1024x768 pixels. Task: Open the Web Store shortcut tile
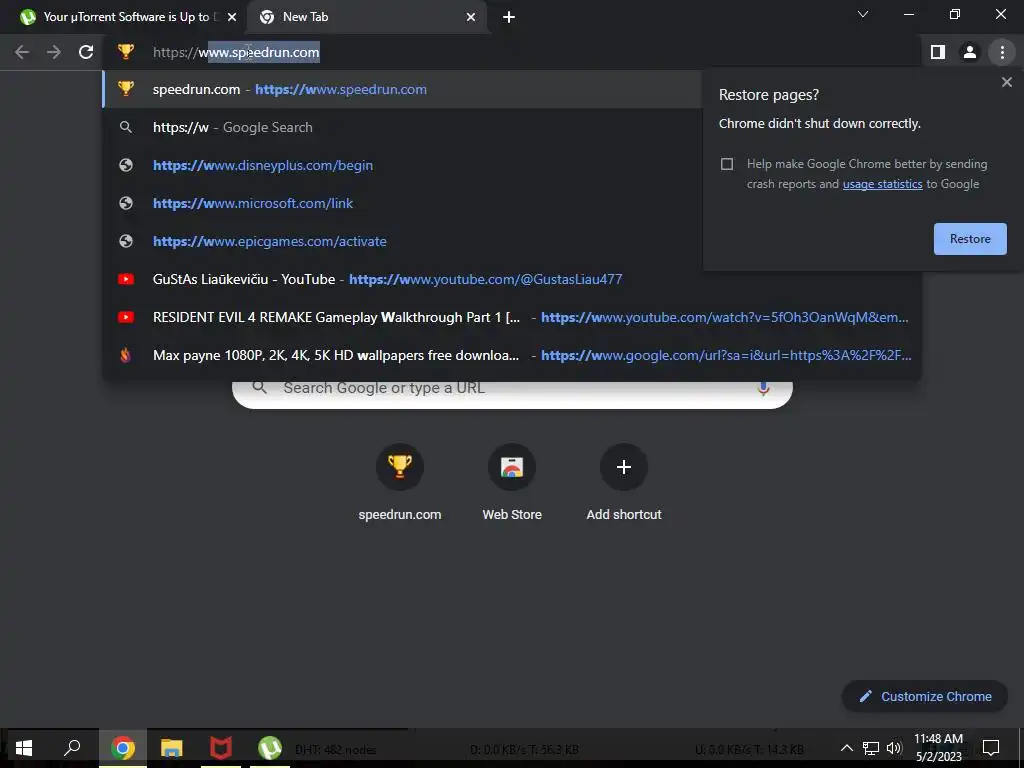click(512, 482)
